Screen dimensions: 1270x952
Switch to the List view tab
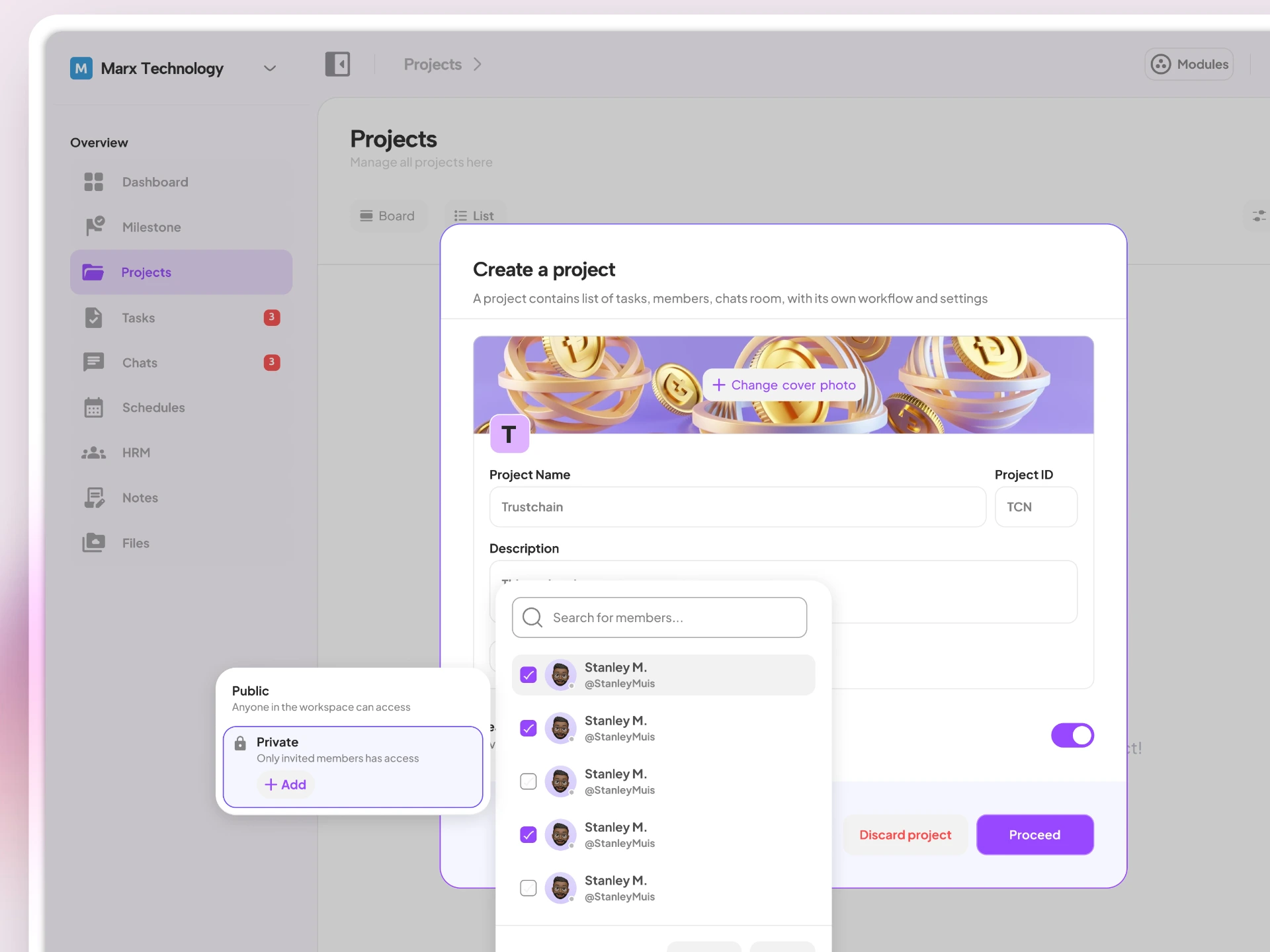point(474,216)
